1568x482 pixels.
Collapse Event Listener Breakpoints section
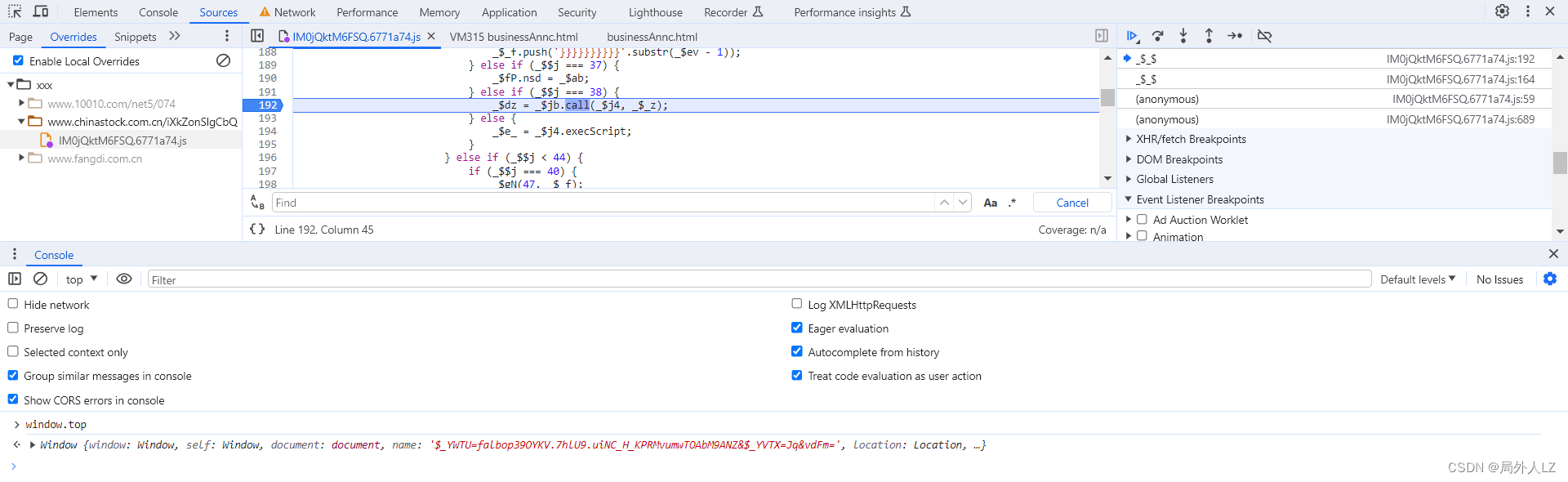1129,199
